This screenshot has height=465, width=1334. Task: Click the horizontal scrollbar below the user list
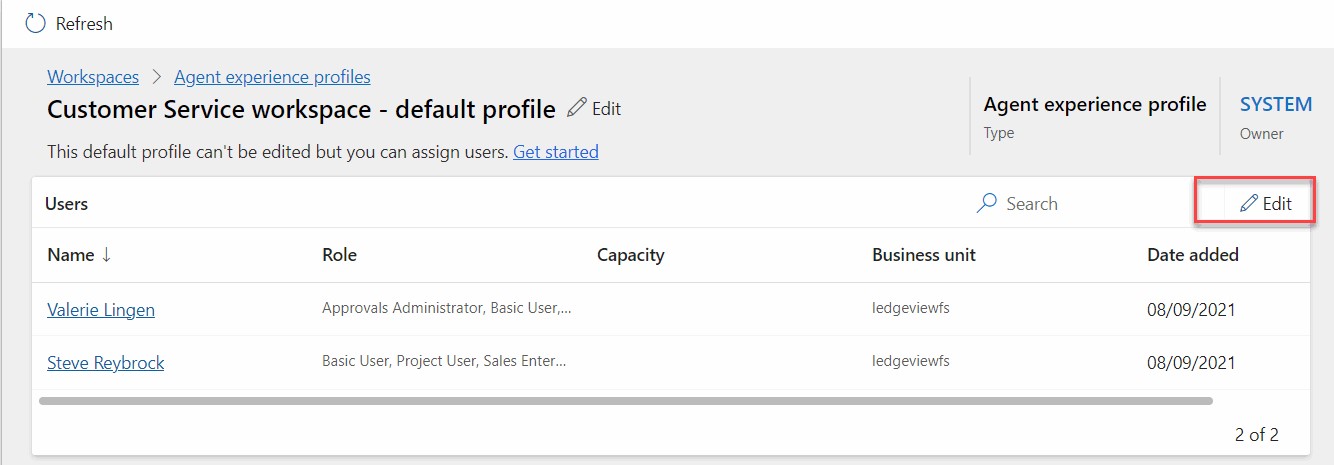625,401
